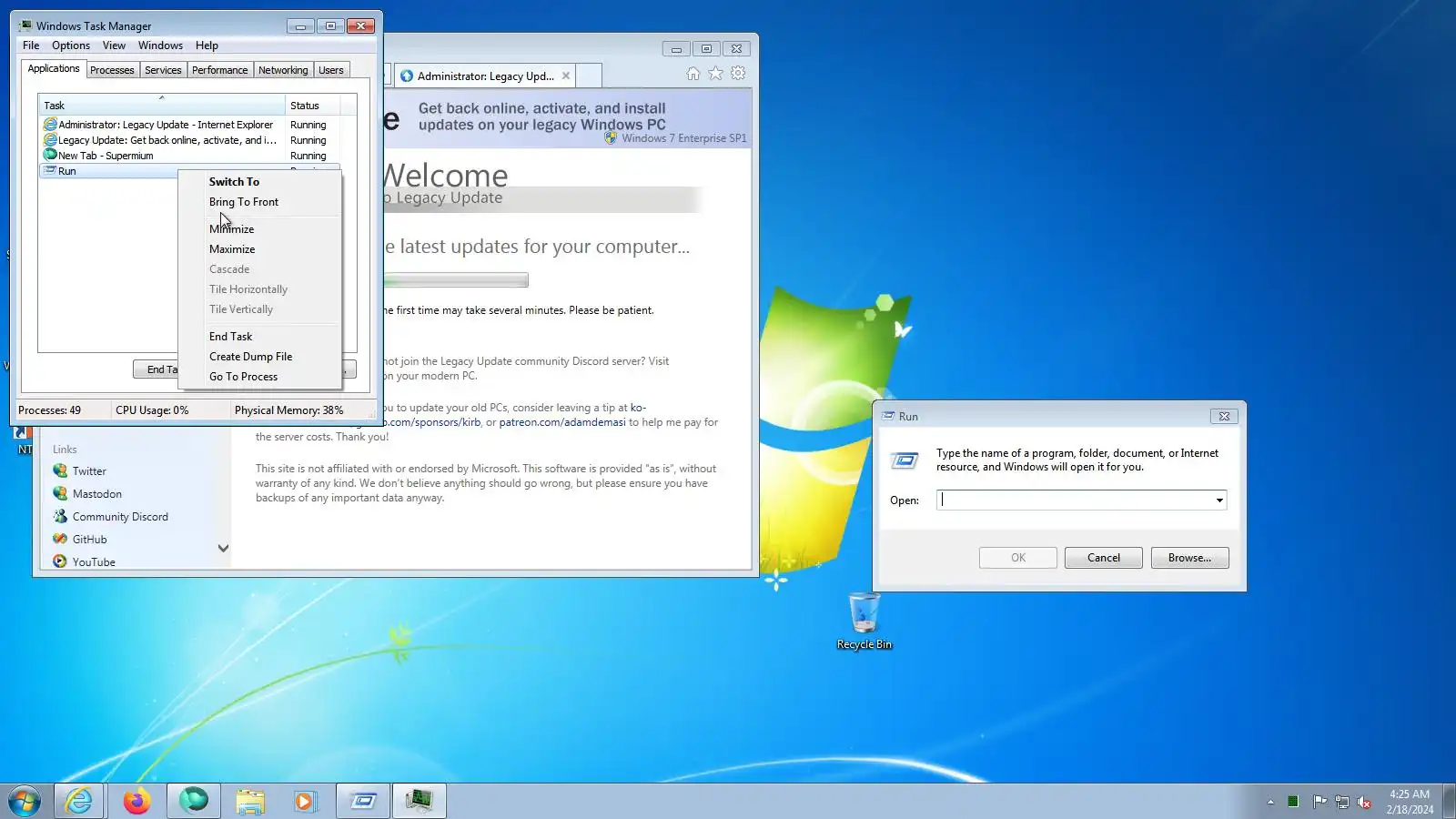Viewport: 1456px width, 819px height.
Task: Switch to the Networking tab
Action: pos(283,70)
